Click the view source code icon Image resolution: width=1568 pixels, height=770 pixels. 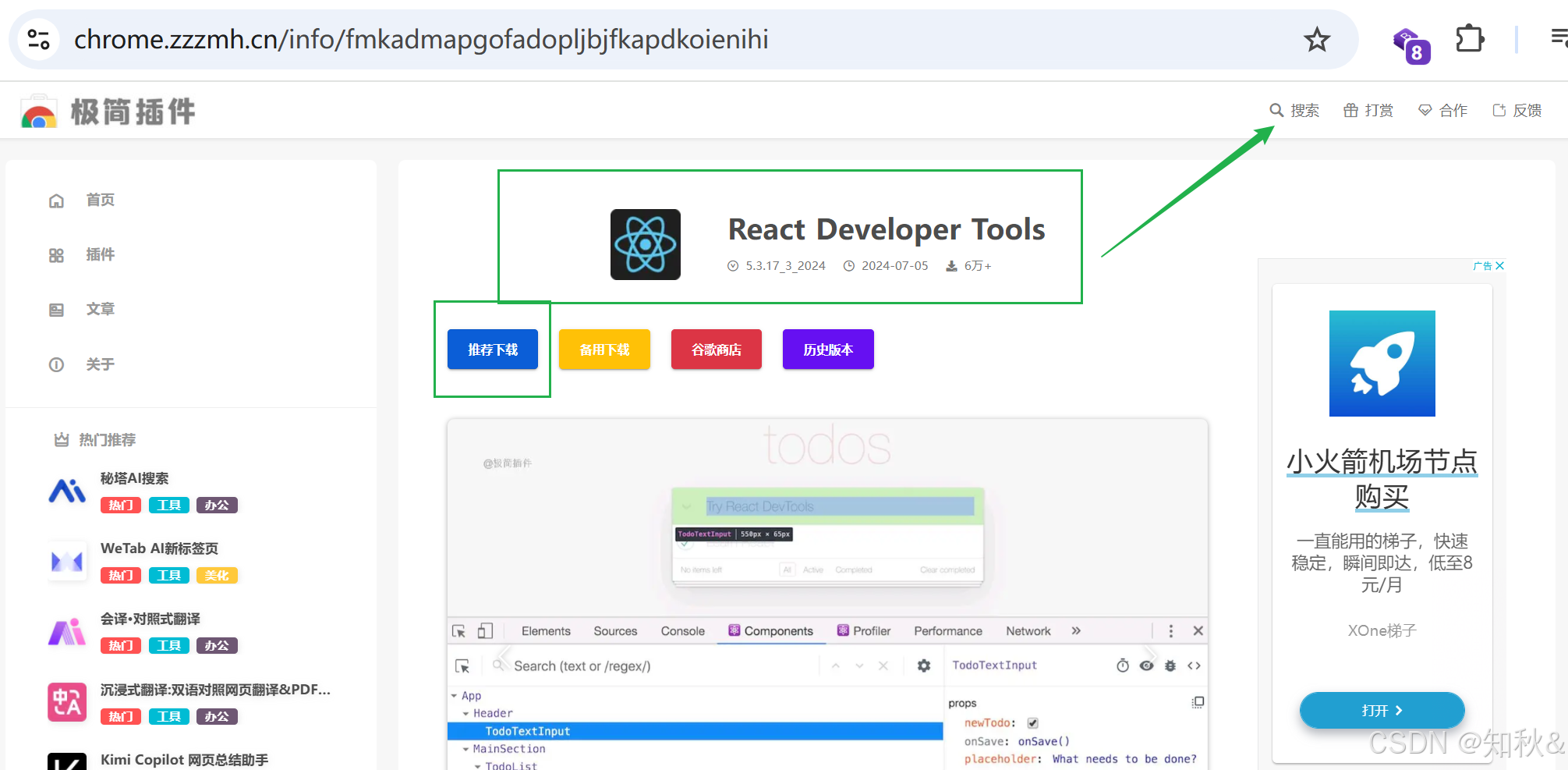(x=1194, y=665)
